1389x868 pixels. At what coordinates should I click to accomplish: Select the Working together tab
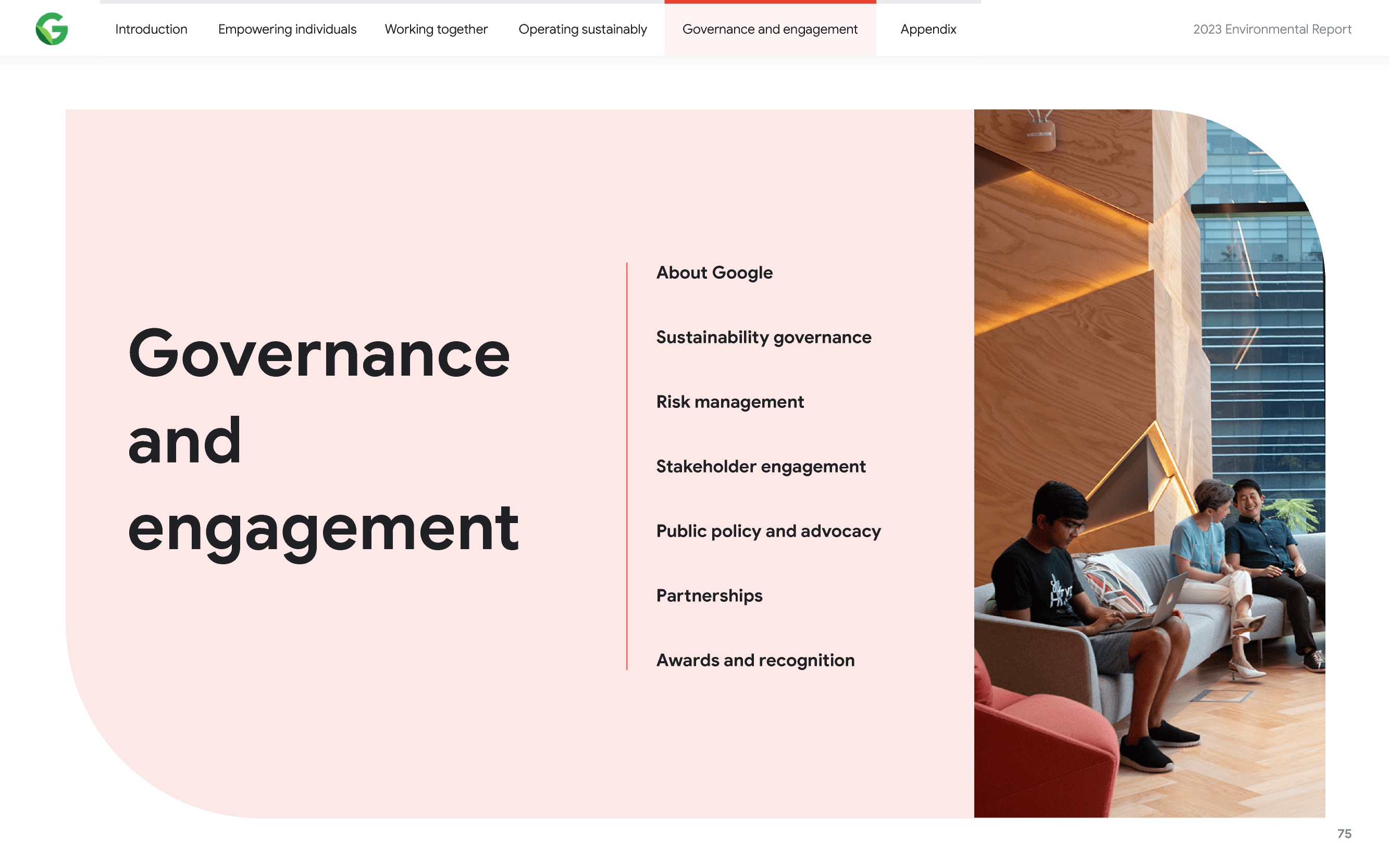[x=436, y=29]
